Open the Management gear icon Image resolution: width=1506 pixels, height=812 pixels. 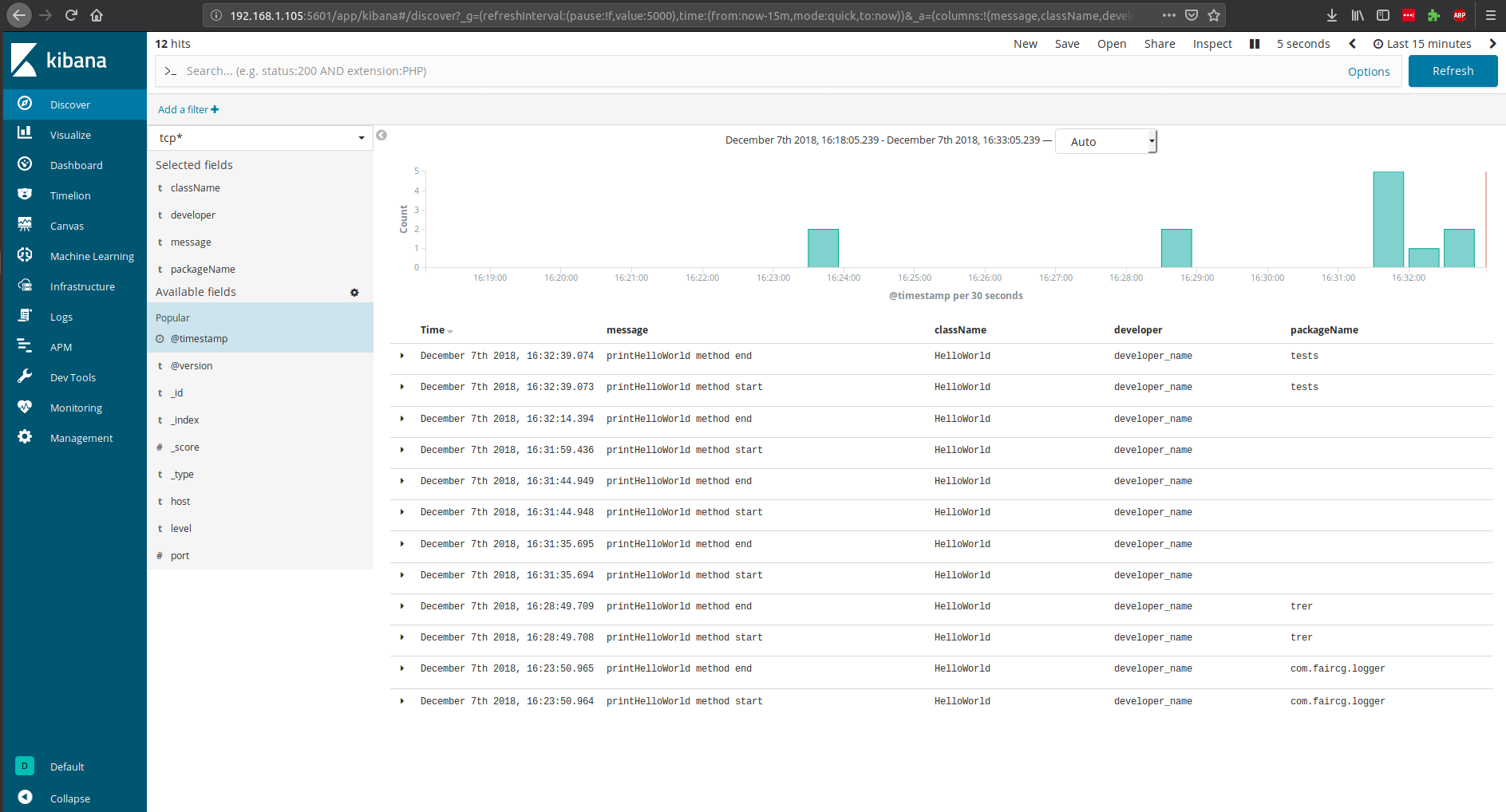[25, 437]
